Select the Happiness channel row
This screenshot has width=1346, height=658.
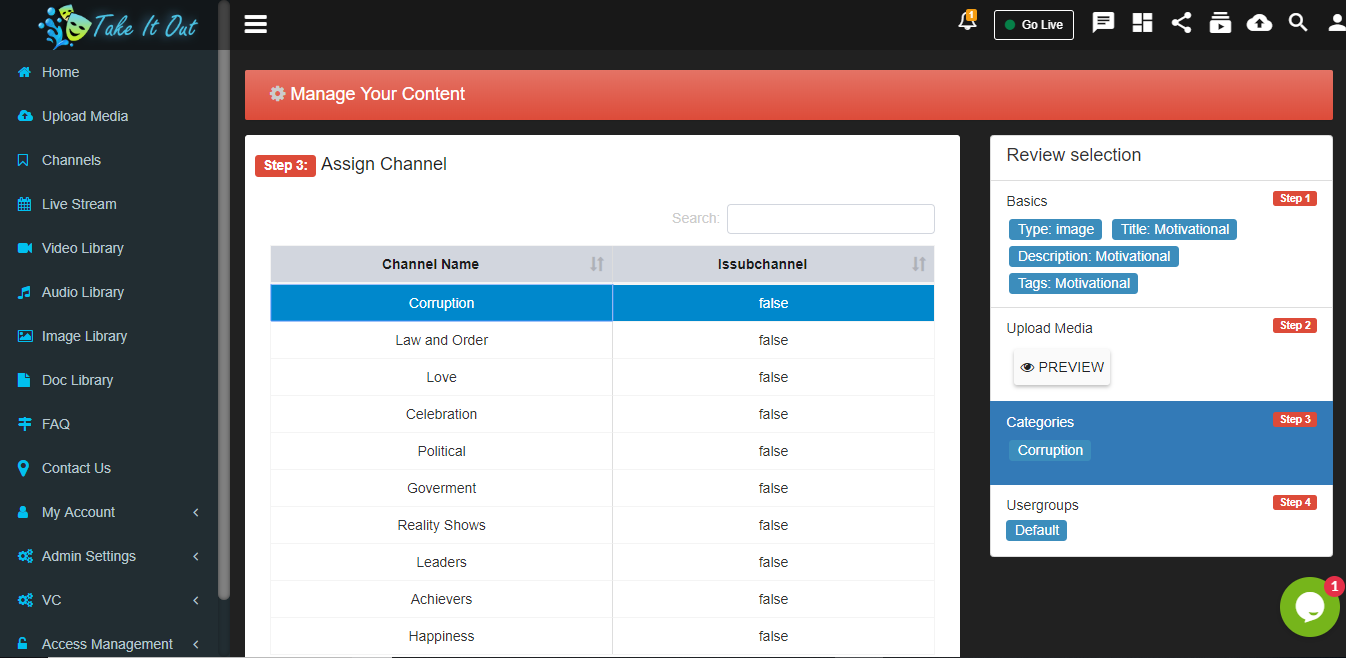(x=602, y=636)
